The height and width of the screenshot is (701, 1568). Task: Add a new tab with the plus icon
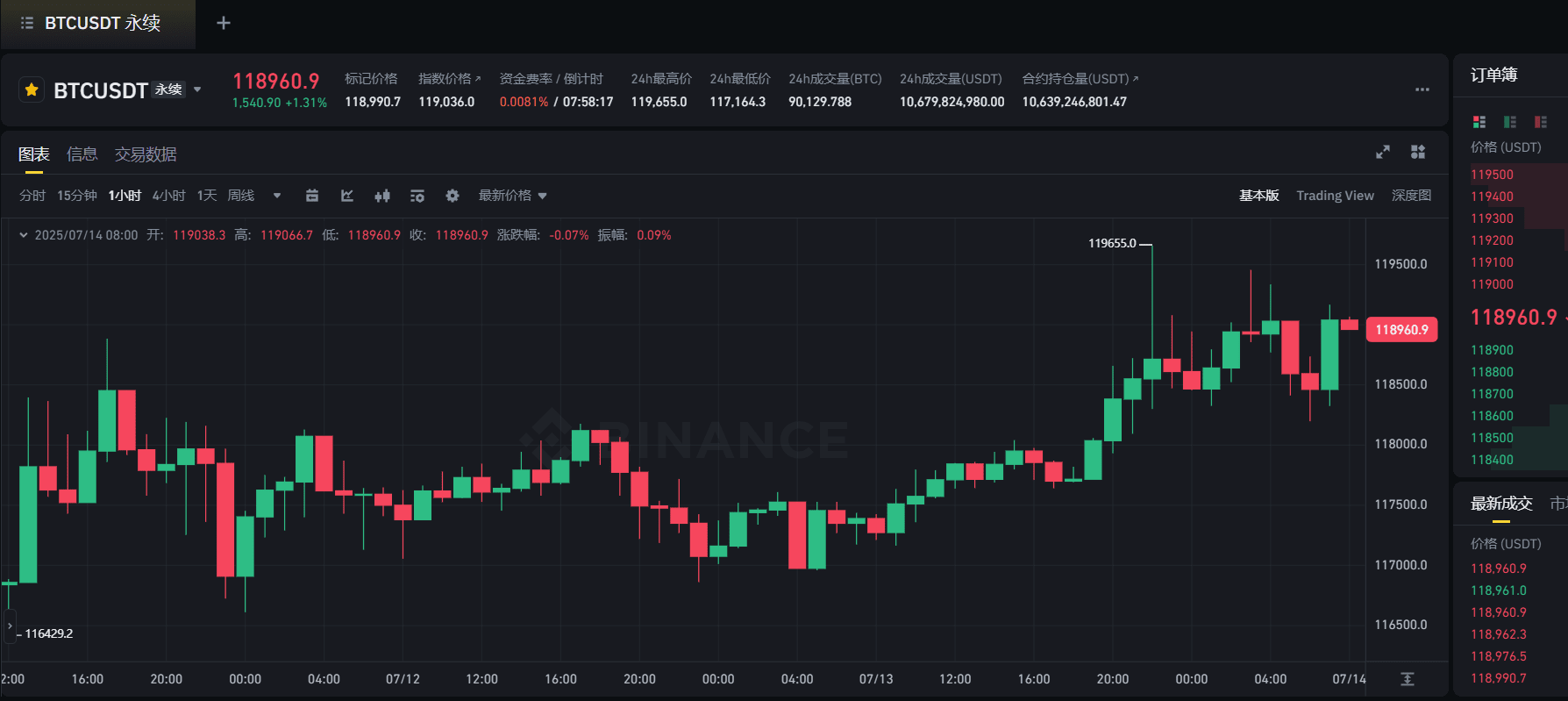point(224,23)
